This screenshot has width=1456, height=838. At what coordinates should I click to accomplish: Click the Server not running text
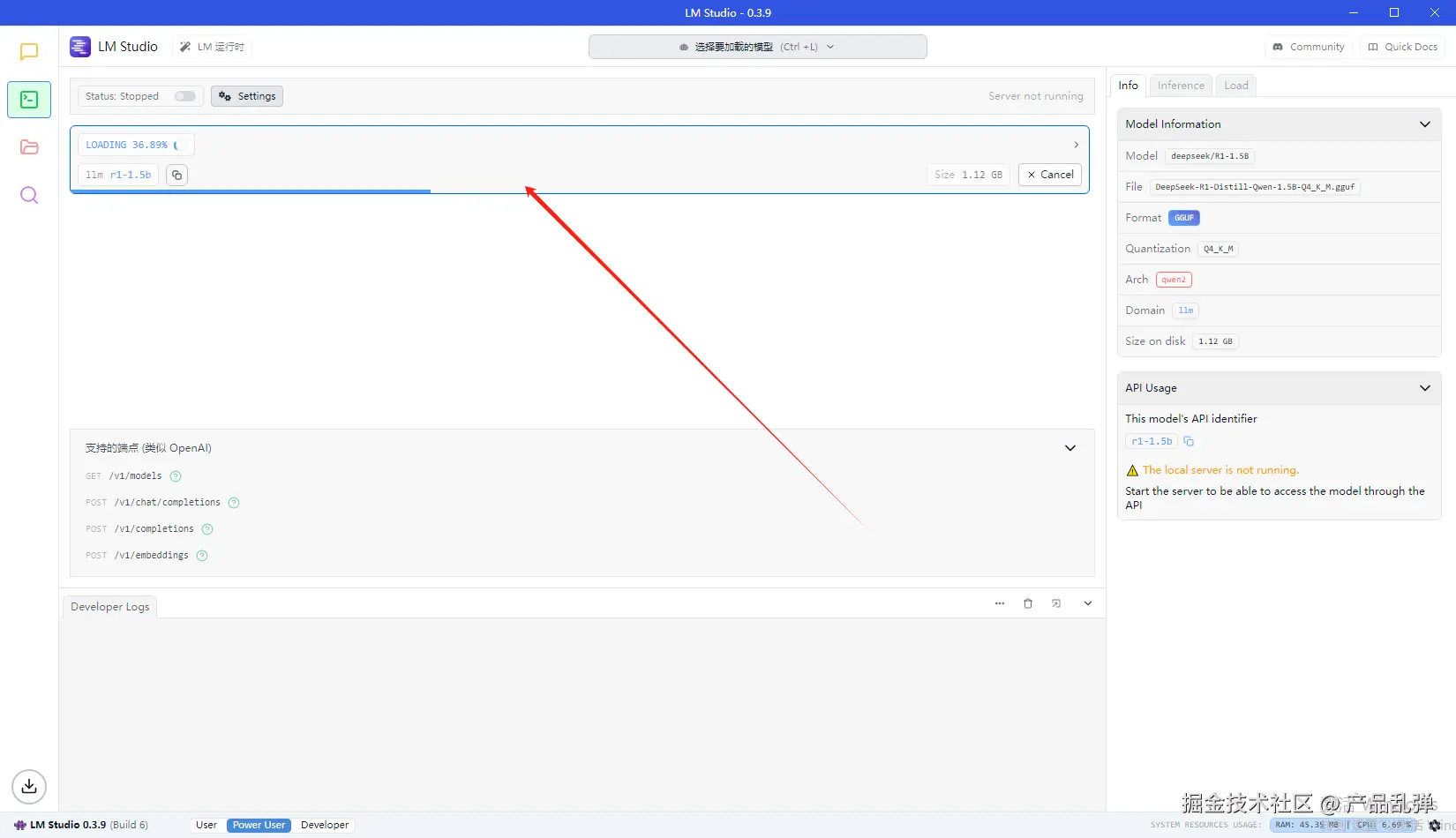[1035, 96]
